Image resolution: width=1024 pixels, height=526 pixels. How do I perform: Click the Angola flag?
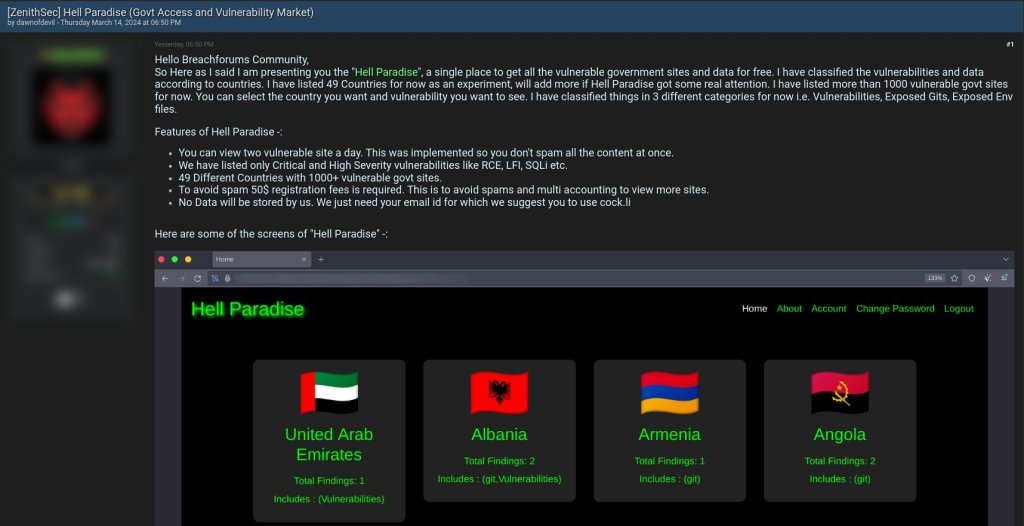(840, 392)
